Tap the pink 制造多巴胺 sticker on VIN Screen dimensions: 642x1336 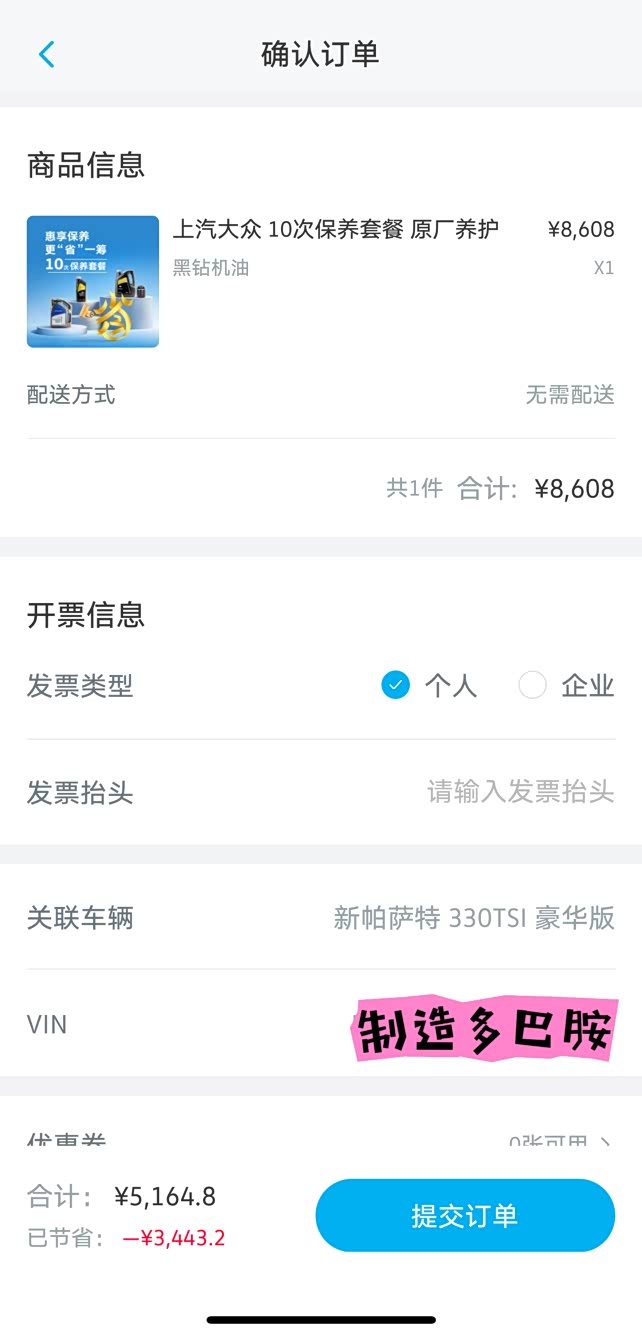coord(483,1027)
